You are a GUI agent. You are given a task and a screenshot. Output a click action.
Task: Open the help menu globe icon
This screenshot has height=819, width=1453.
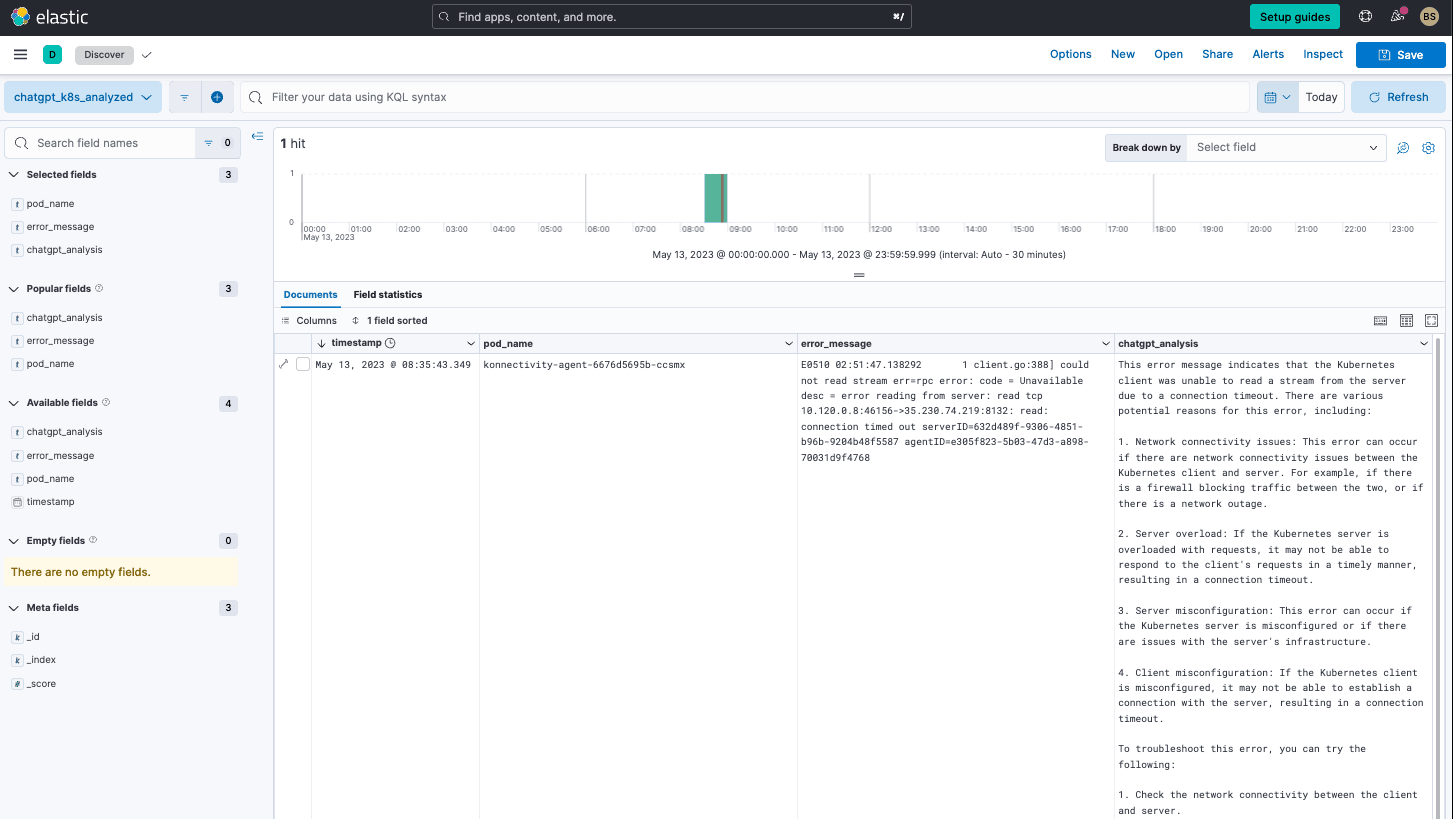pyautogui.click(x=1365, y=17)
